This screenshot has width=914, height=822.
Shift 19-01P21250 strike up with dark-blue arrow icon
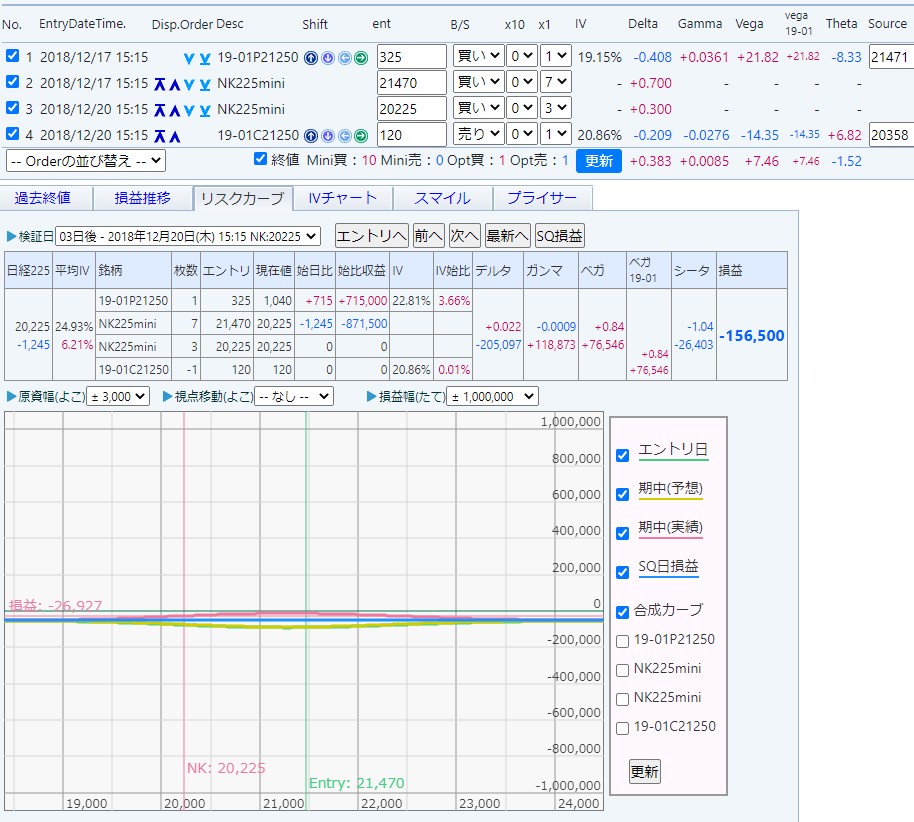point(311,58)
